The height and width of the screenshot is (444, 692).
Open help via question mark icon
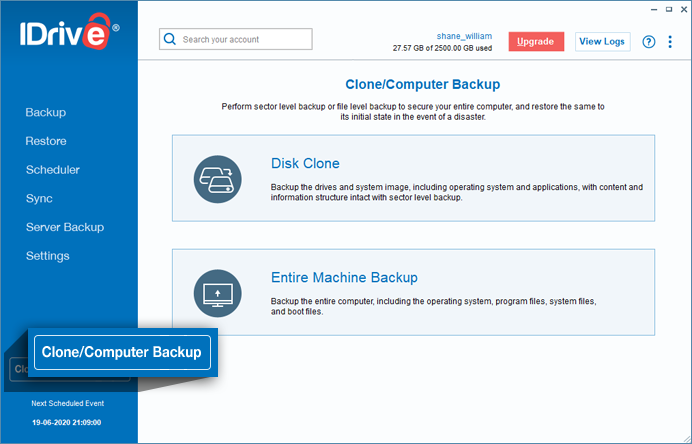(648, 41)
